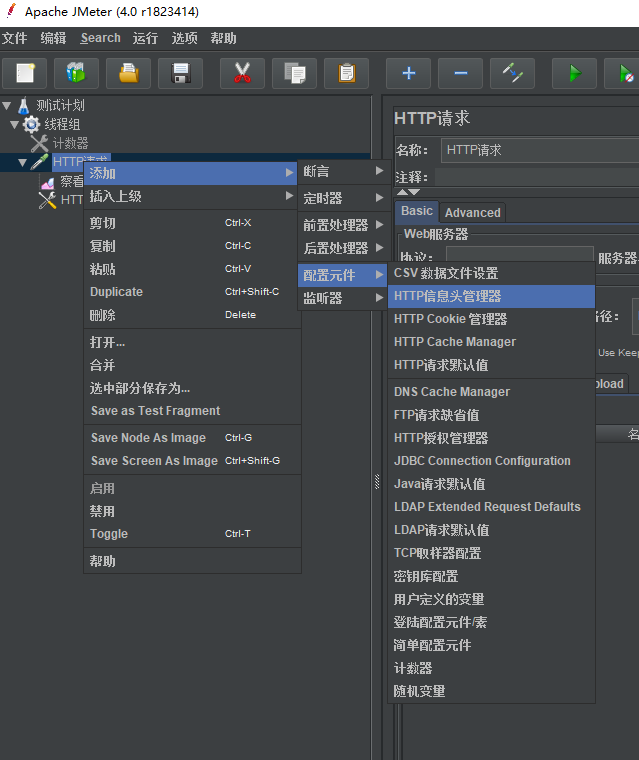
Task: Choose Save as Test Fragment
Action: pyautogui.click(x=192, y=411)
